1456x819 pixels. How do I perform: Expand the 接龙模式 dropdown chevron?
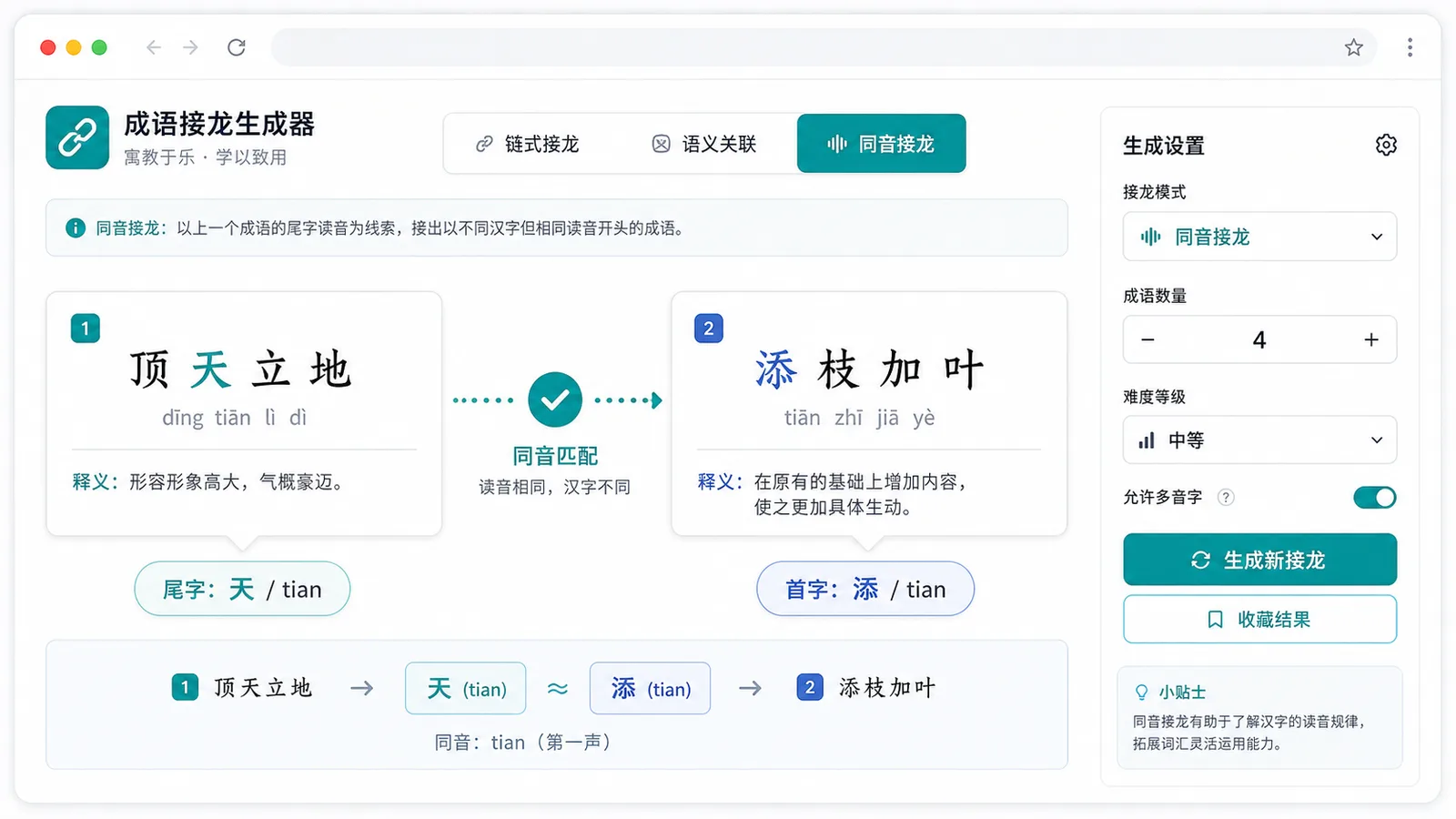[1377, 237]
